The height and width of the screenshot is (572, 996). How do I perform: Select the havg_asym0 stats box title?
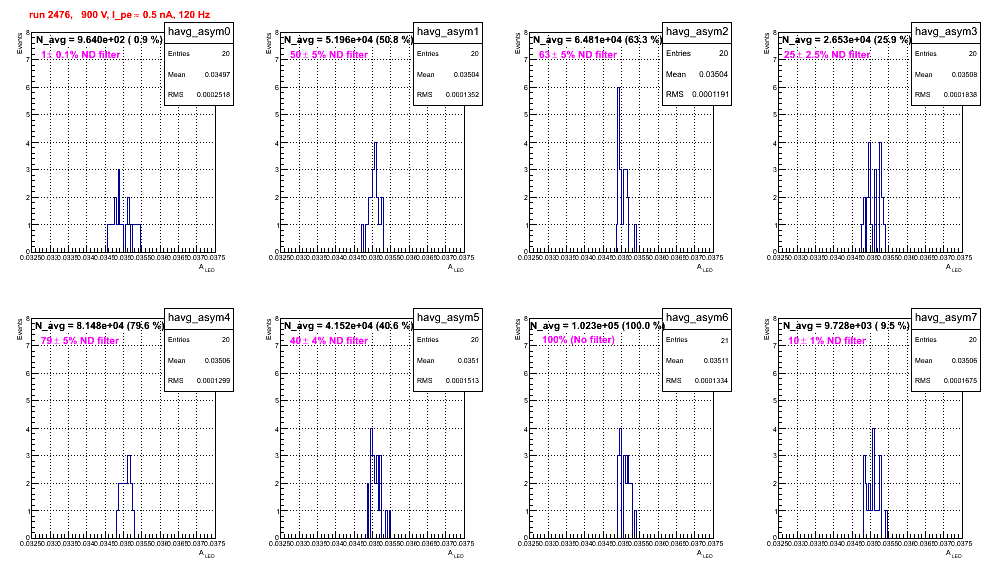[199, 32]
